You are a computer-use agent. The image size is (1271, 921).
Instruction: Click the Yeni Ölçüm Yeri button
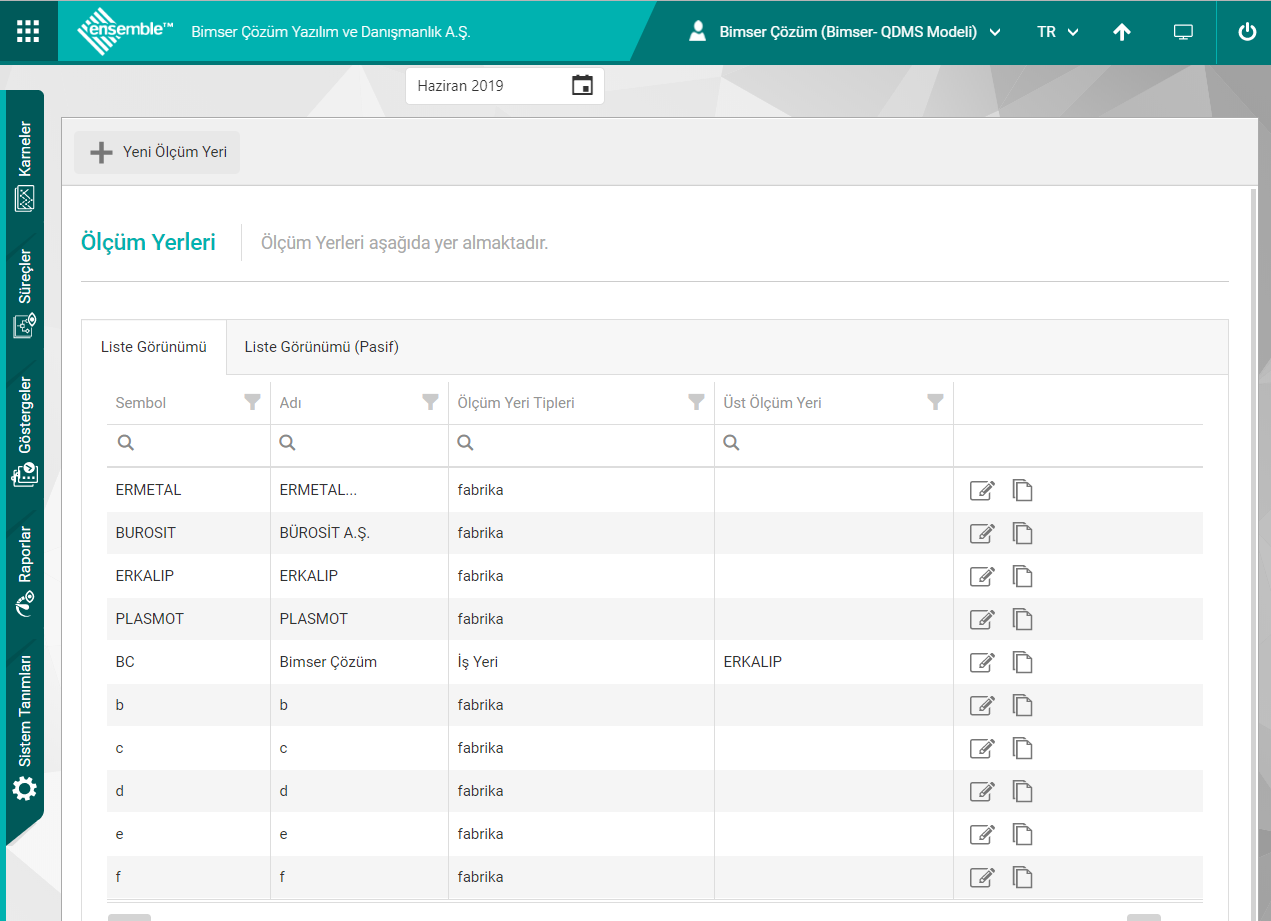tap(158, 152)
